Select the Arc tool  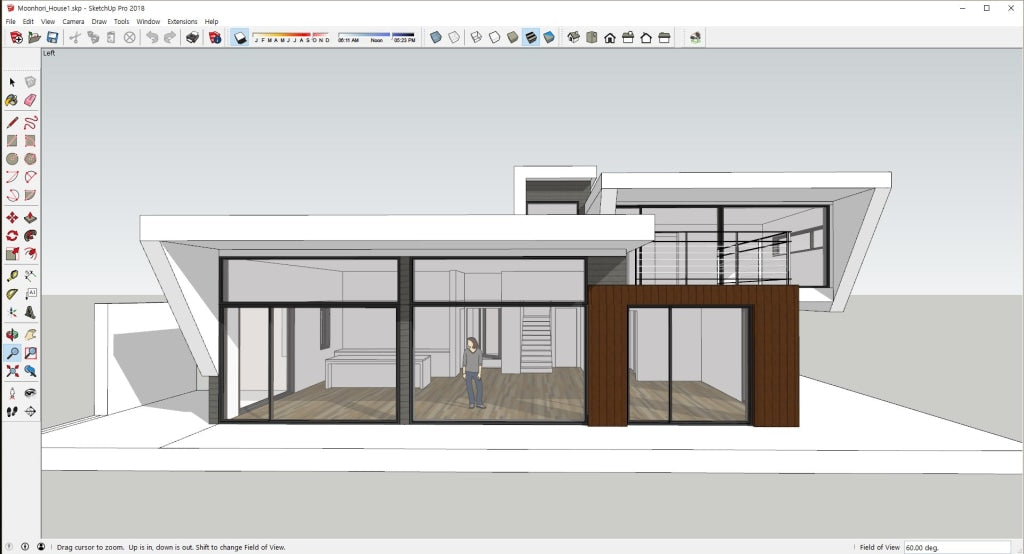click(12, 177)
